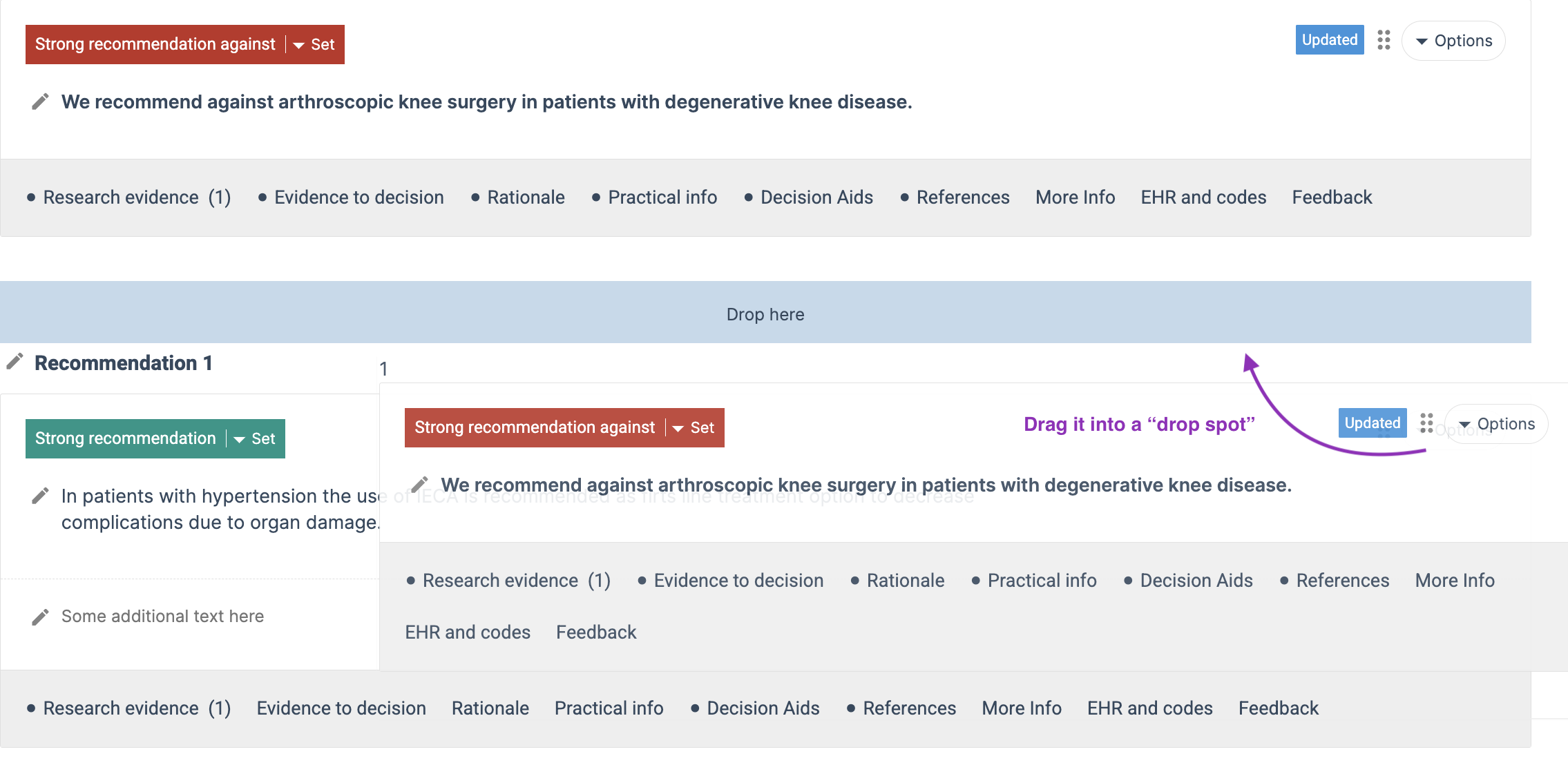Image resolution: width=1568 pixels, height=765 pixels.
Task: Click the green Strong recommendation label
Action: point(126,438)
